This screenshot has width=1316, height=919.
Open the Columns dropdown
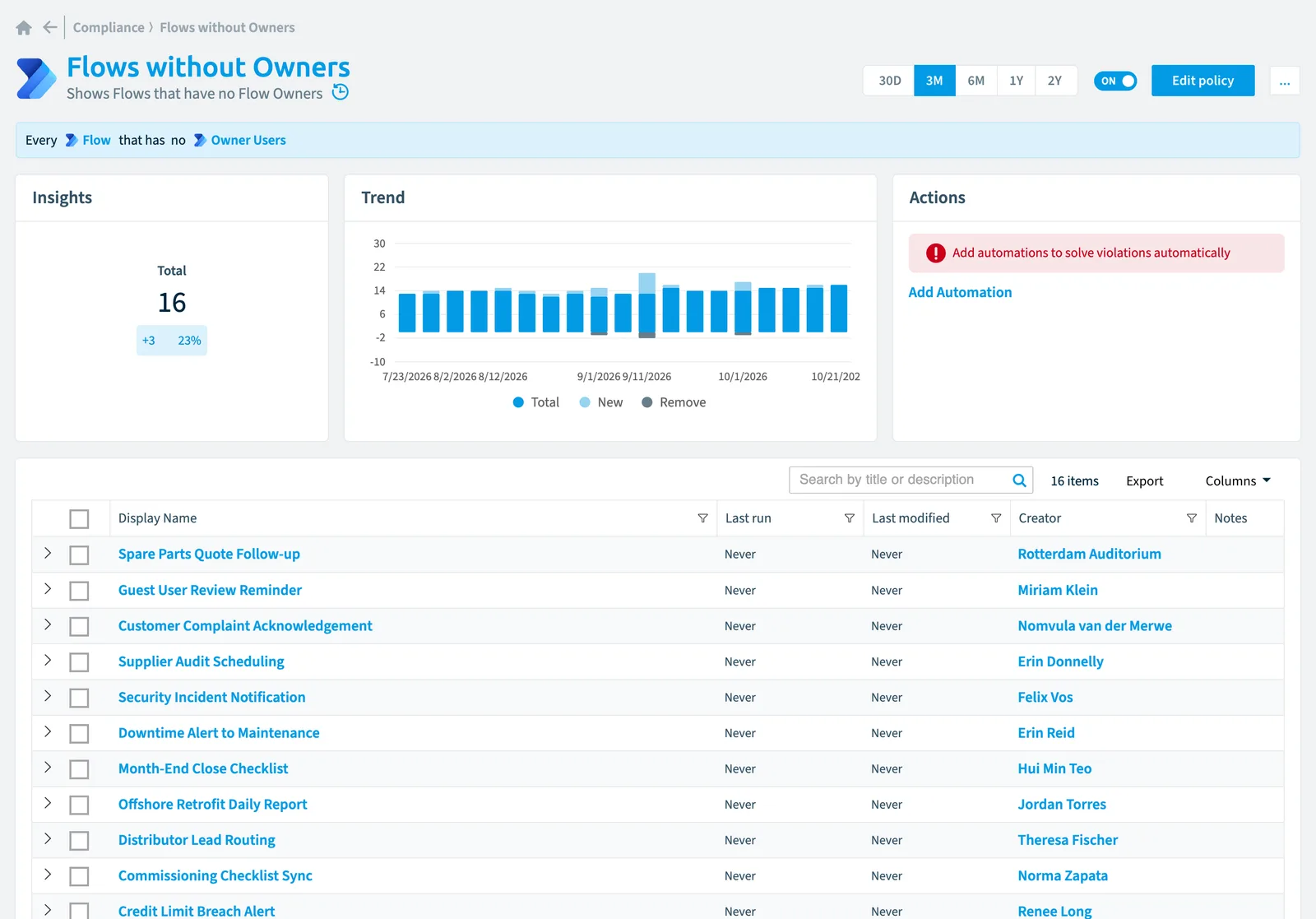click(1238, 481)
